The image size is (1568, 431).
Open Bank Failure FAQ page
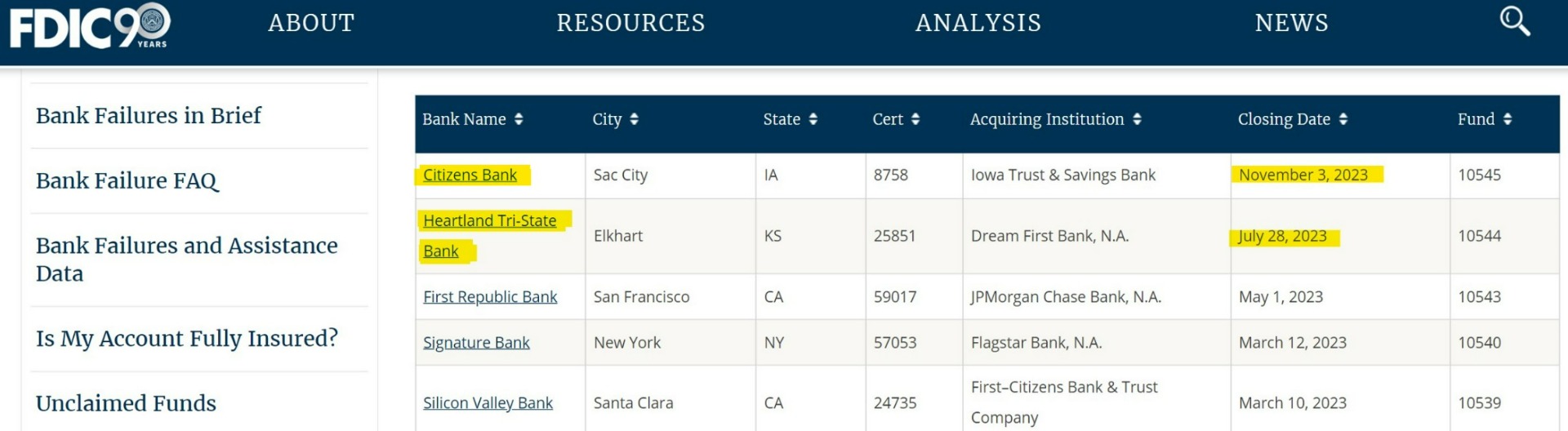coord(127,180)
